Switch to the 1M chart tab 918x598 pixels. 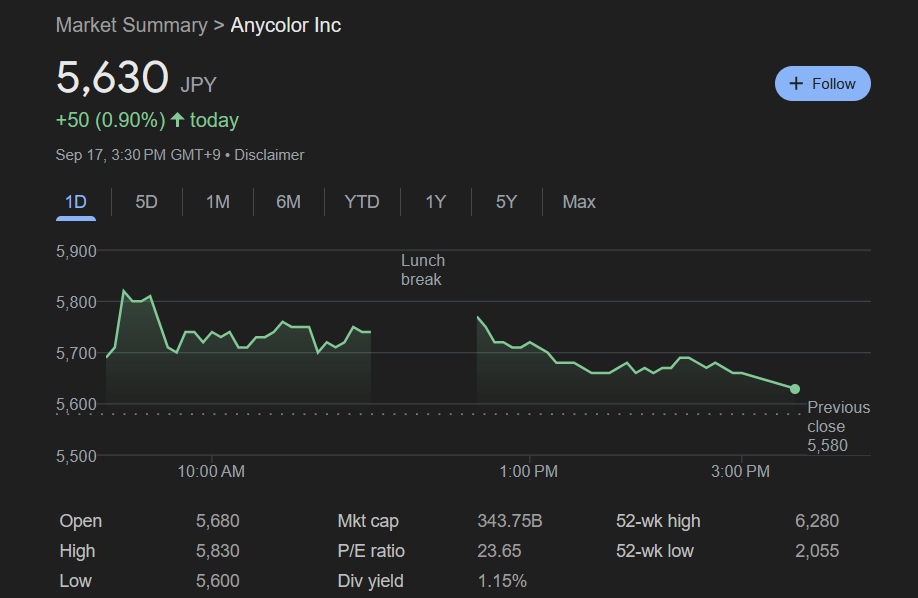(x=218, y=202)
